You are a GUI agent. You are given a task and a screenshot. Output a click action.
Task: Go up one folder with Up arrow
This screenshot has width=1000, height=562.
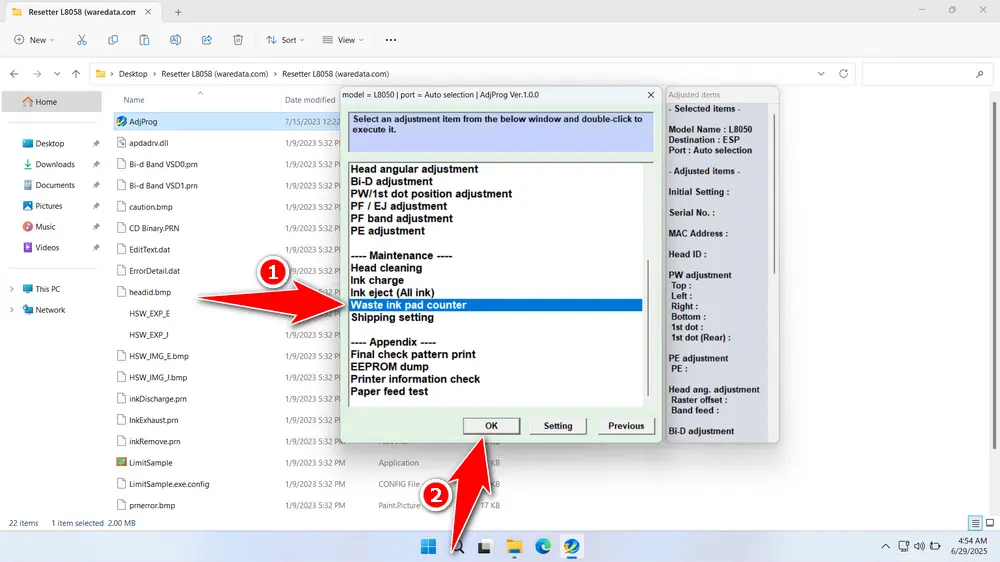pyautogui.click(x=76, y=74)
